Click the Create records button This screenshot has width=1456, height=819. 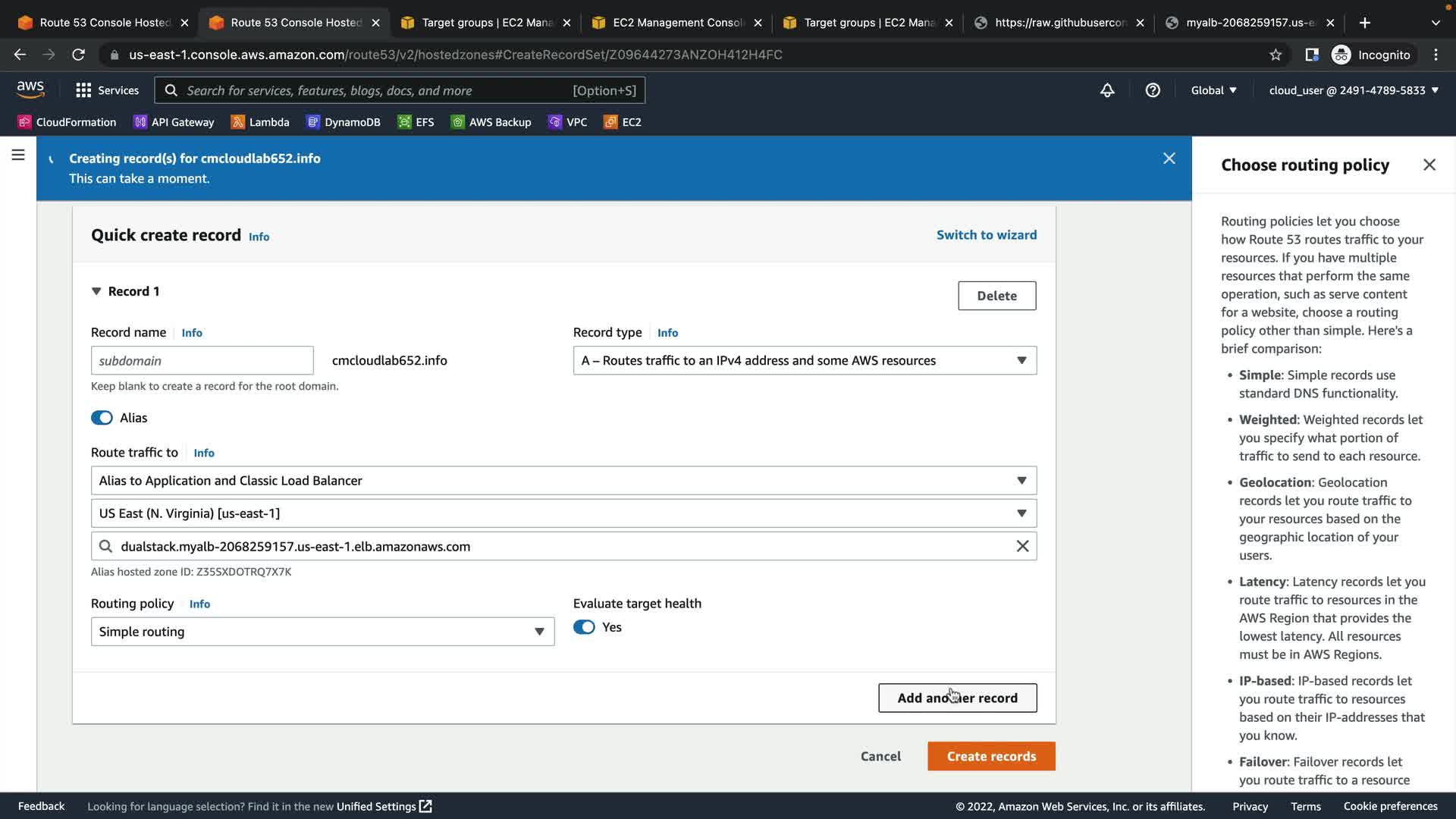click(x=991, y=756)
